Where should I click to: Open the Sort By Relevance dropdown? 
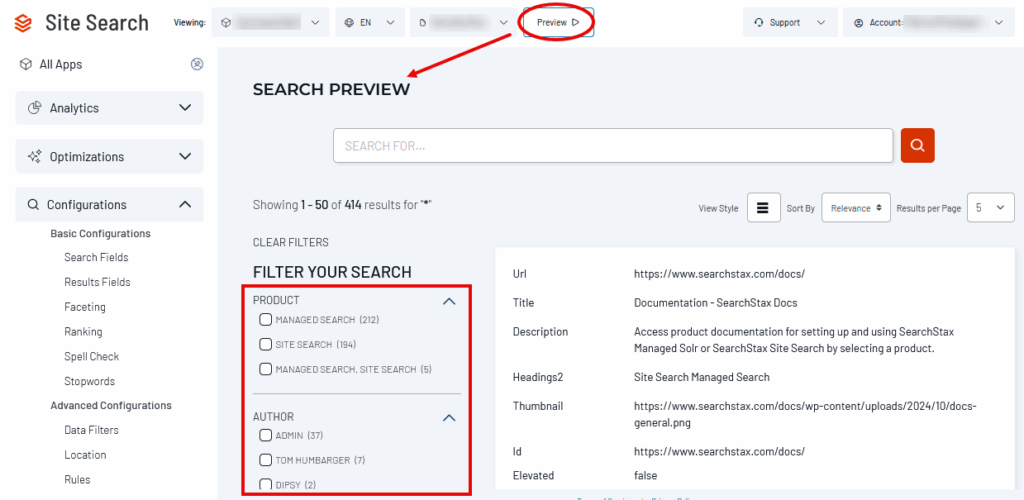(x=856, y=208)
